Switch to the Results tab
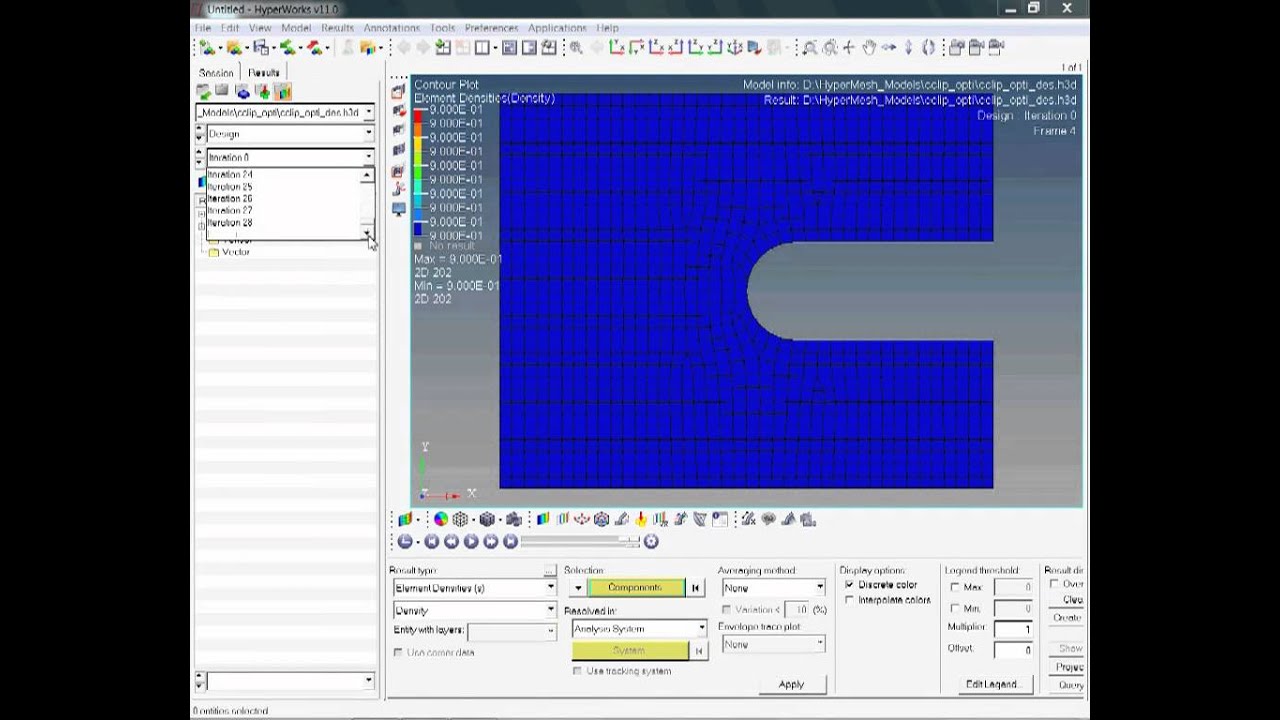This screenshot has width=1280, height=720. (264, 73)
